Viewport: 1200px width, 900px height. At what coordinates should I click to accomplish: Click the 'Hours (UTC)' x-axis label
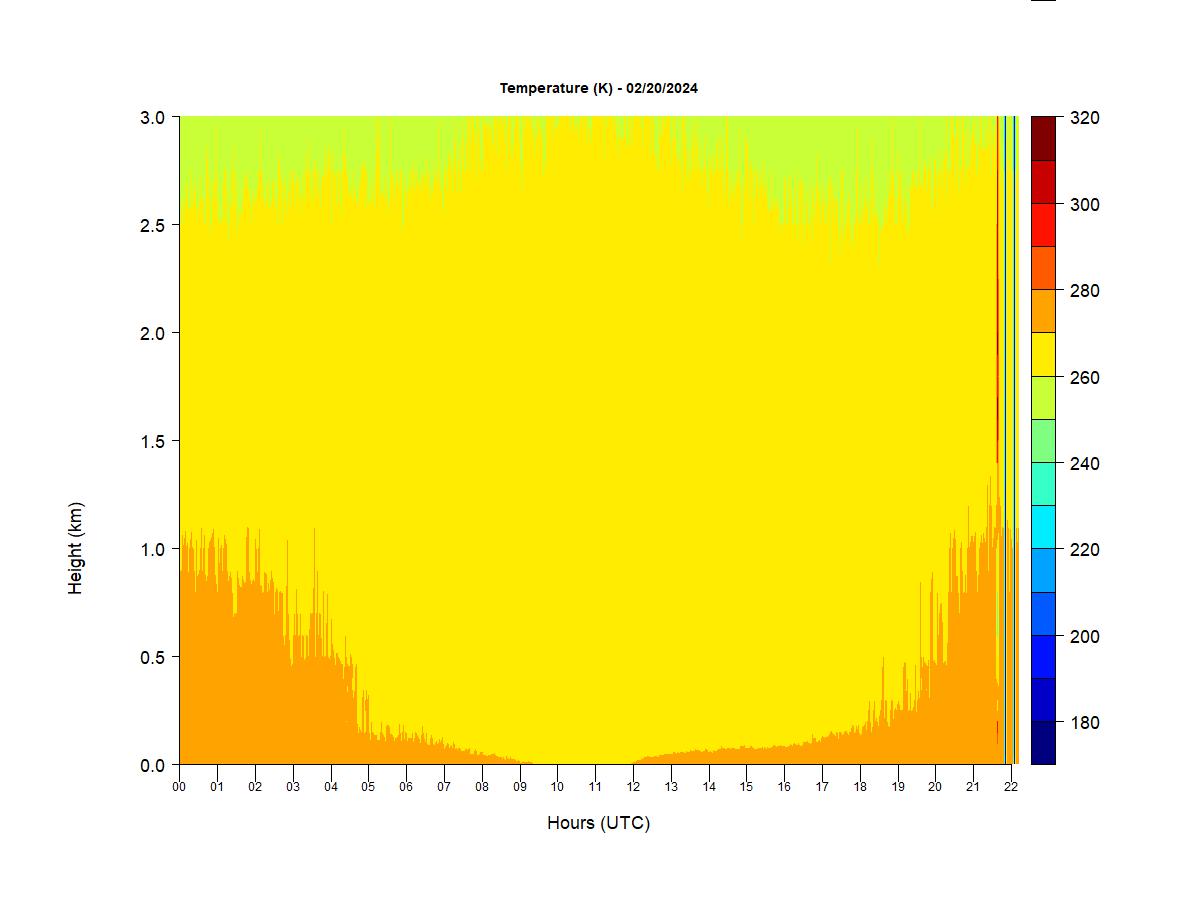[x=598, y=823]
